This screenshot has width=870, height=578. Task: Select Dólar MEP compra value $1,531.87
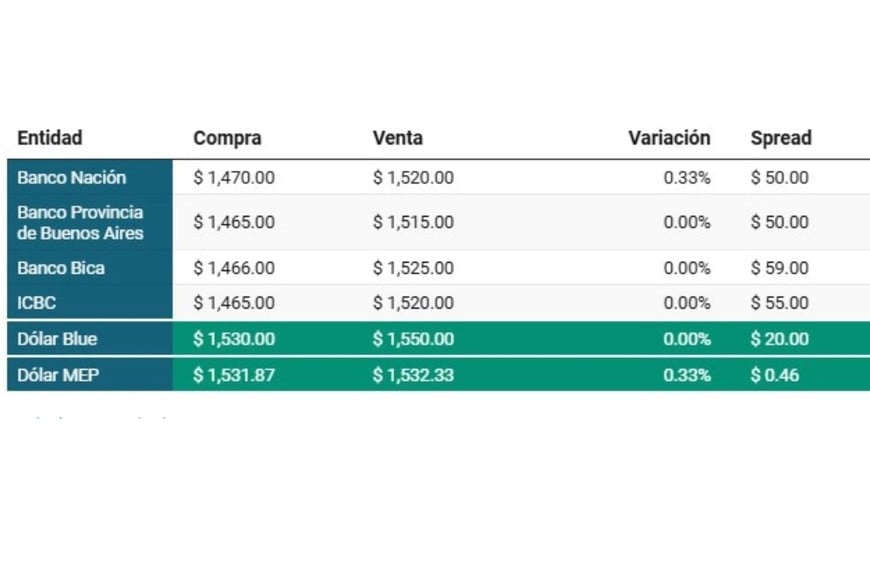[234, 375]
